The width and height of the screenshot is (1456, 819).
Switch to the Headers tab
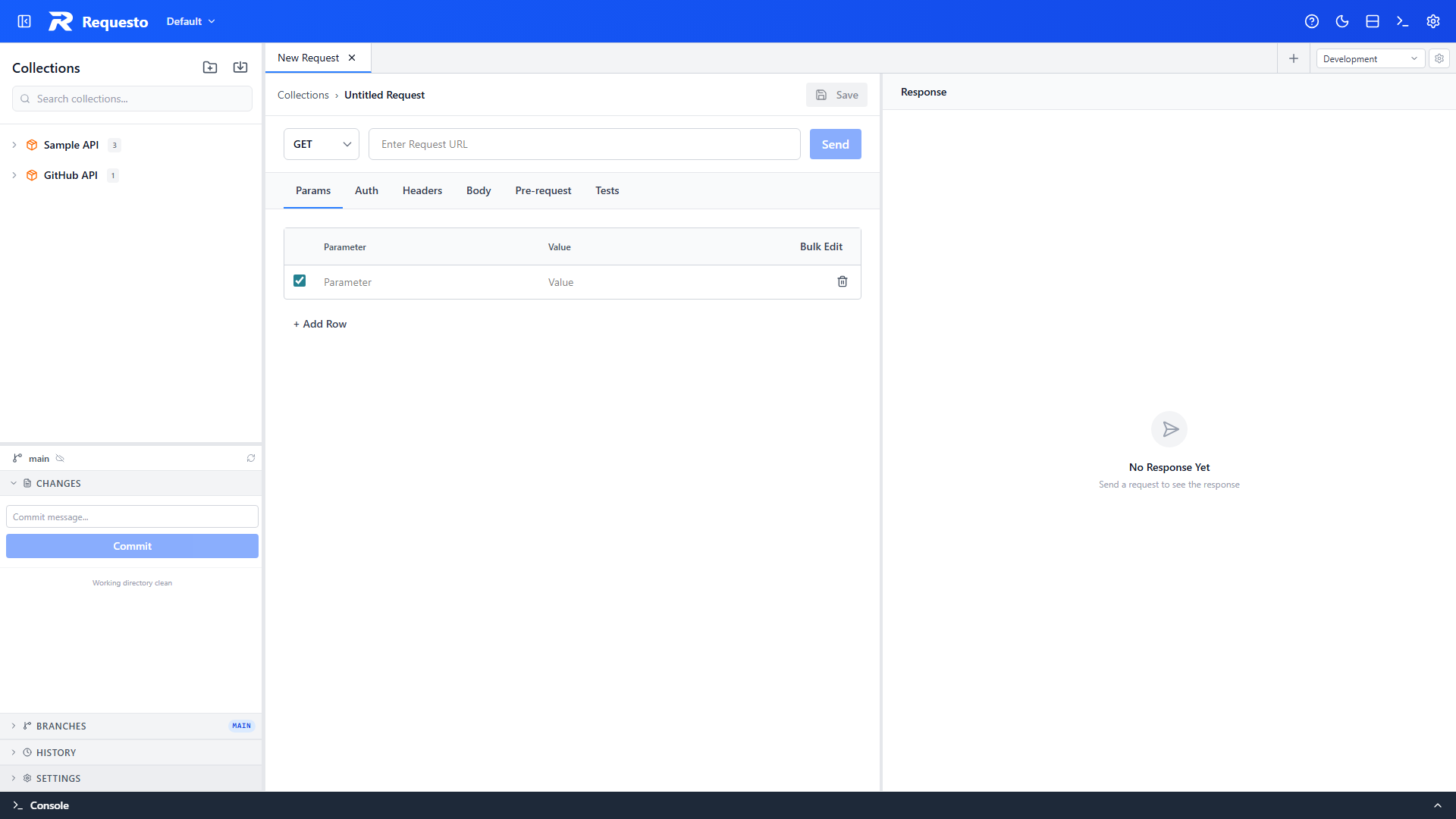pyautogui.click(x=422, y=190)
